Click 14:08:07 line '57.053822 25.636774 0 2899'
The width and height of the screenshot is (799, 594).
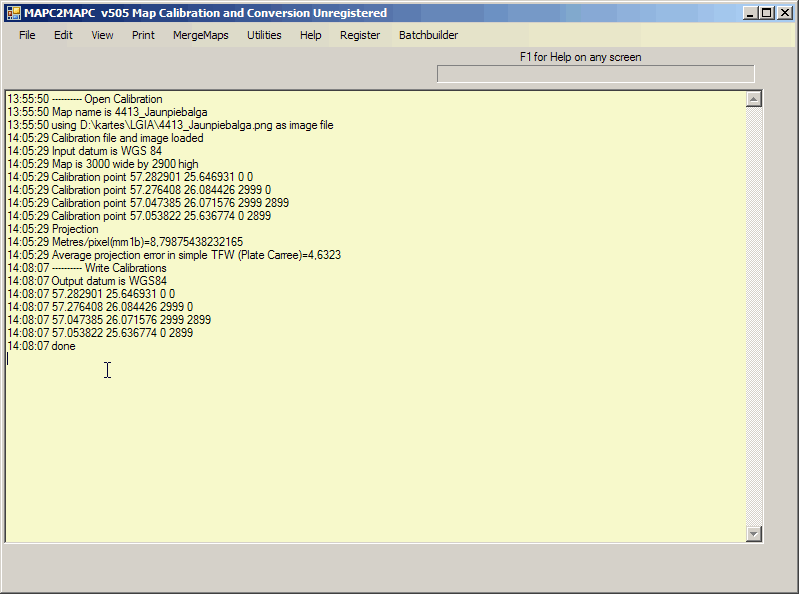[x=100, y=333]
